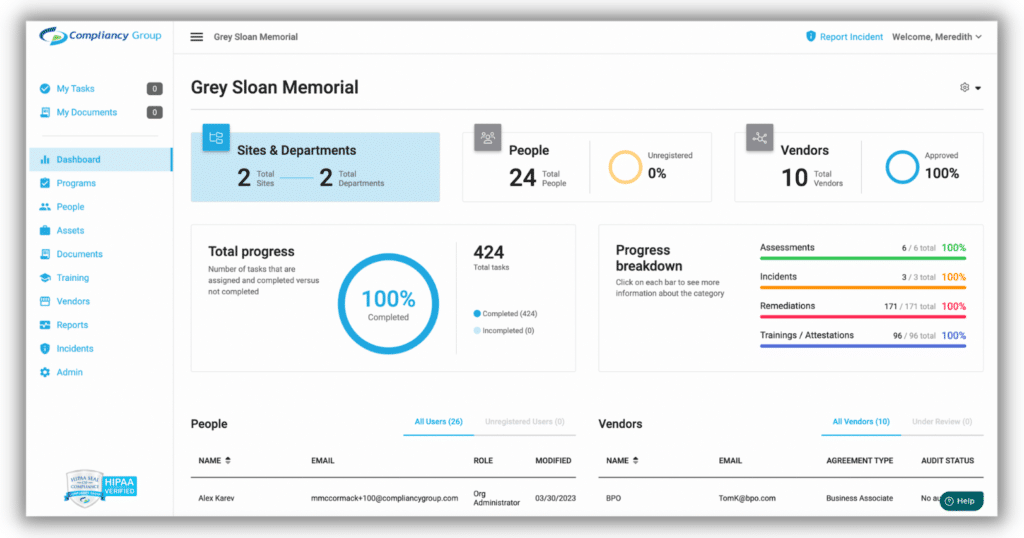
Task: Sort People table by Name arrows
Action: point(228,460)
